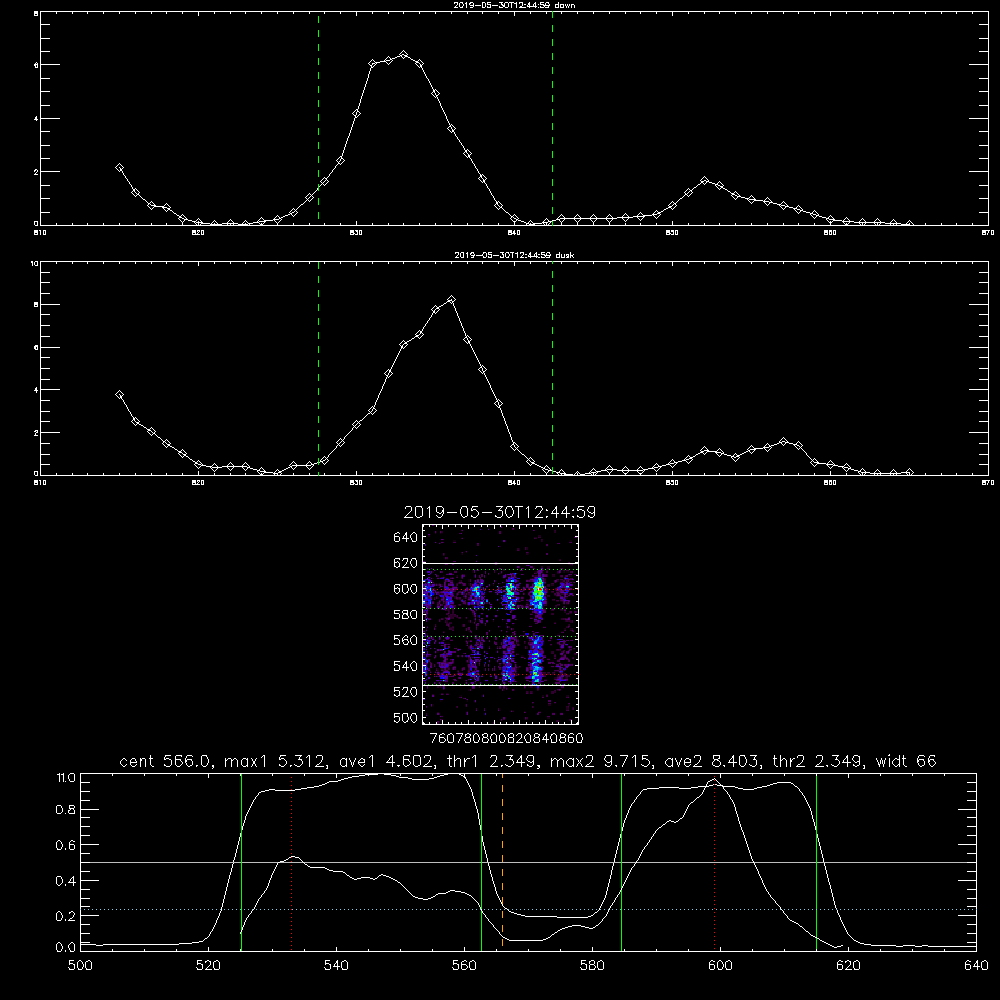The width and height of the screenshot is (1000, 1000).
Task: Click the red dotted line near 533
Action: 291,860
